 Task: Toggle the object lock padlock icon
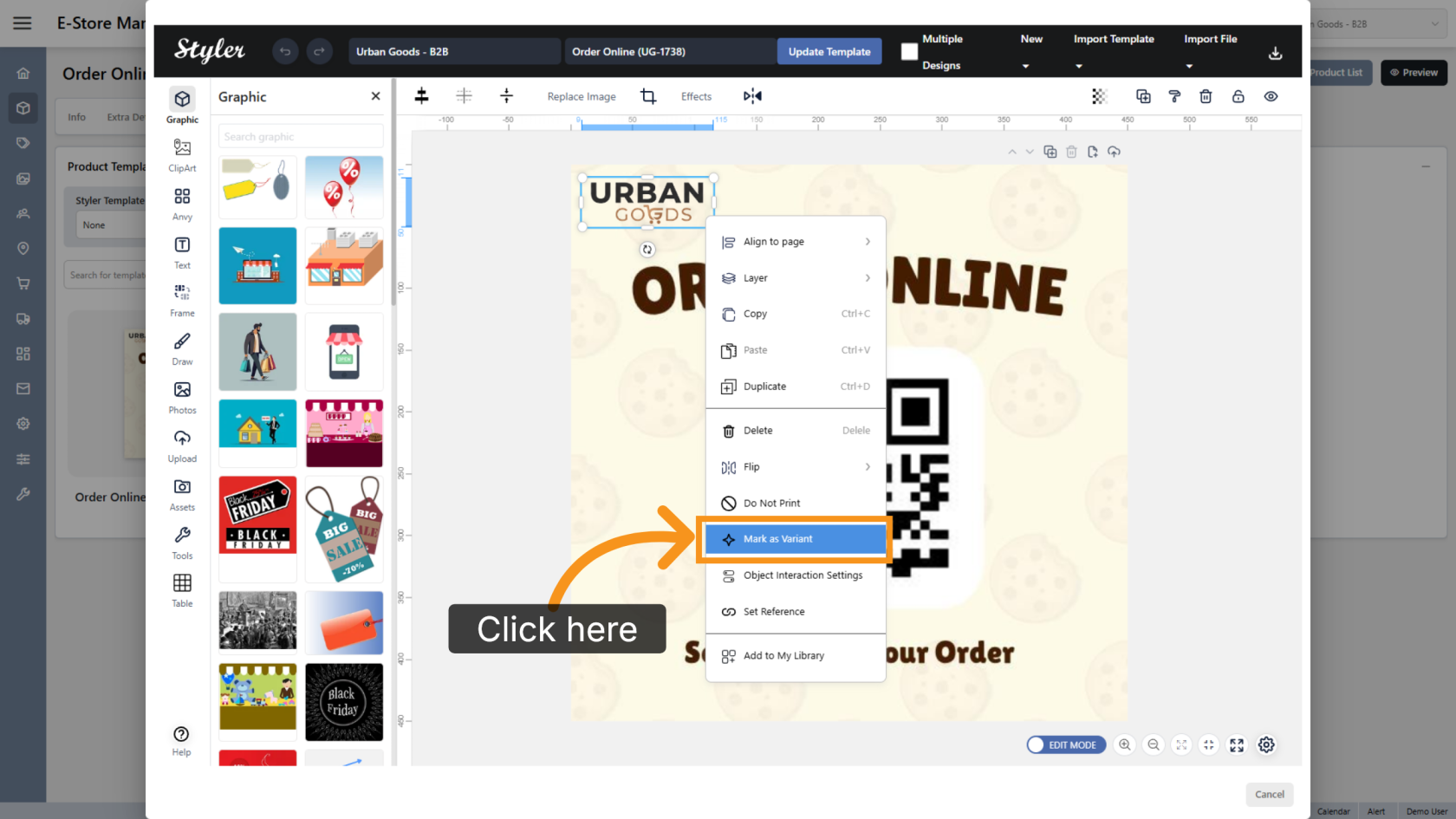(x=1238, y=96)
